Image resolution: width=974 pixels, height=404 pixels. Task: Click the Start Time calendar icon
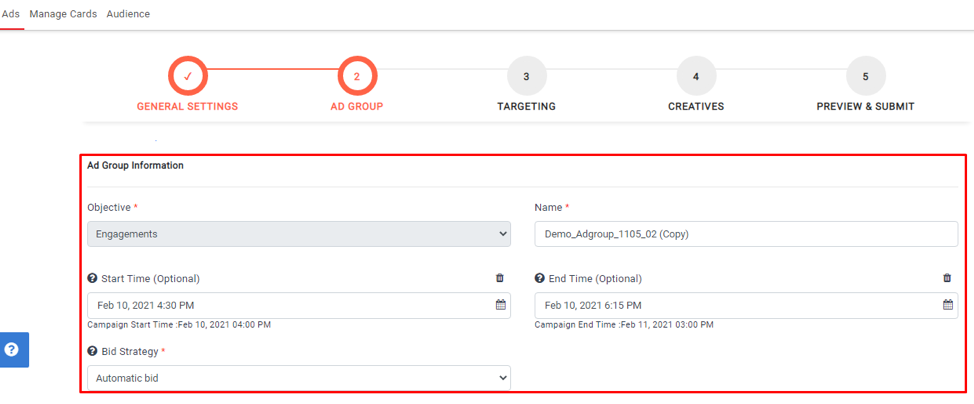(501, 305)
